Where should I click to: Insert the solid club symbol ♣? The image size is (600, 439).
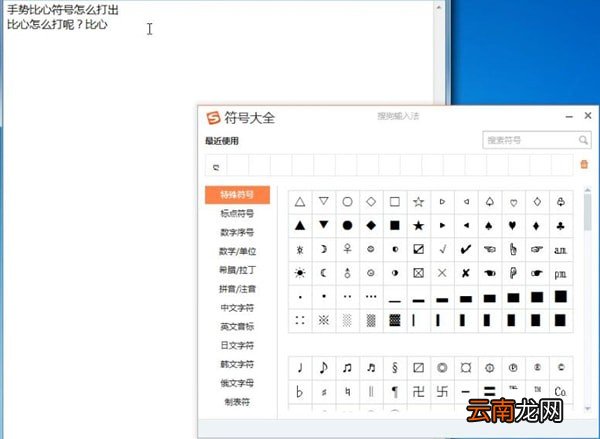pyautogui.click(x=561, y=225)
